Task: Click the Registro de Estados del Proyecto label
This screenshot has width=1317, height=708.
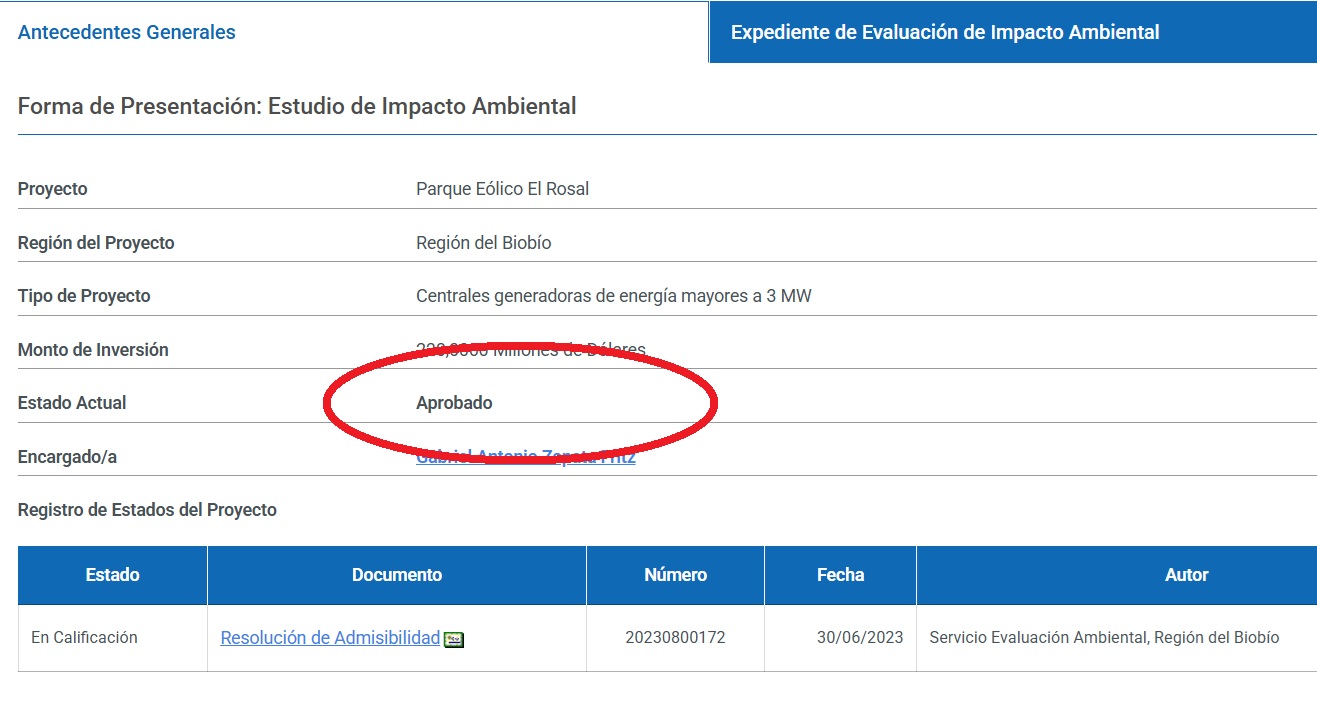Action: tap(147, 510)
